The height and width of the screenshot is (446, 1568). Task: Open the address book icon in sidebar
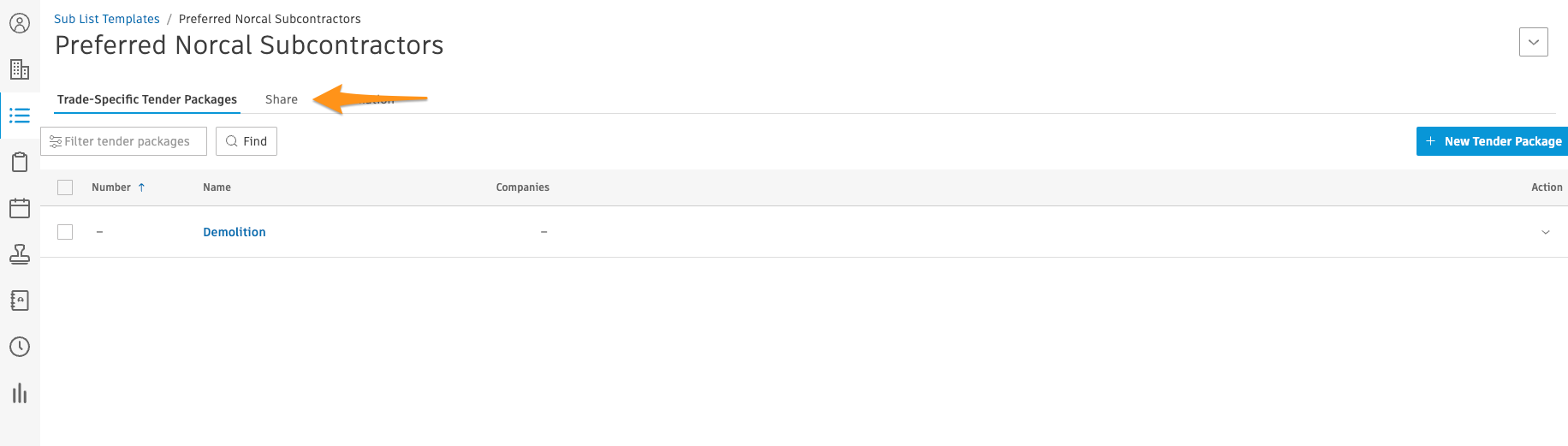20,300
